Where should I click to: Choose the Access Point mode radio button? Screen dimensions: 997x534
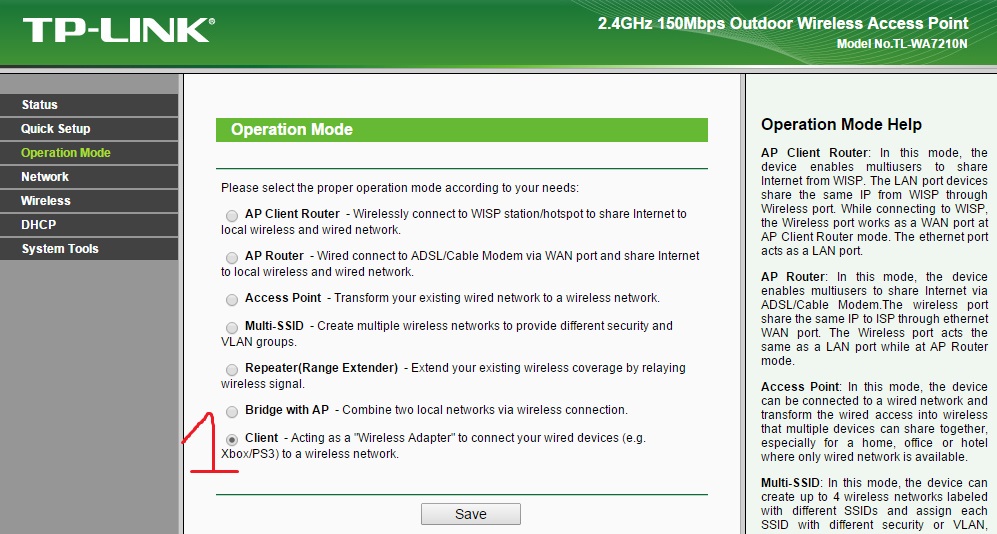point(232,299)
